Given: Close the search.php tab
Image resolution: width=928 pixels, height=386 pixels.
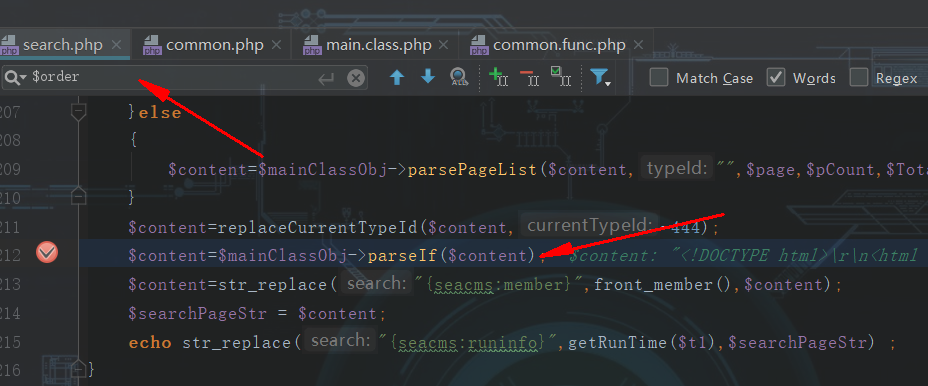Looking at the screenshot, I should (116, 45).
